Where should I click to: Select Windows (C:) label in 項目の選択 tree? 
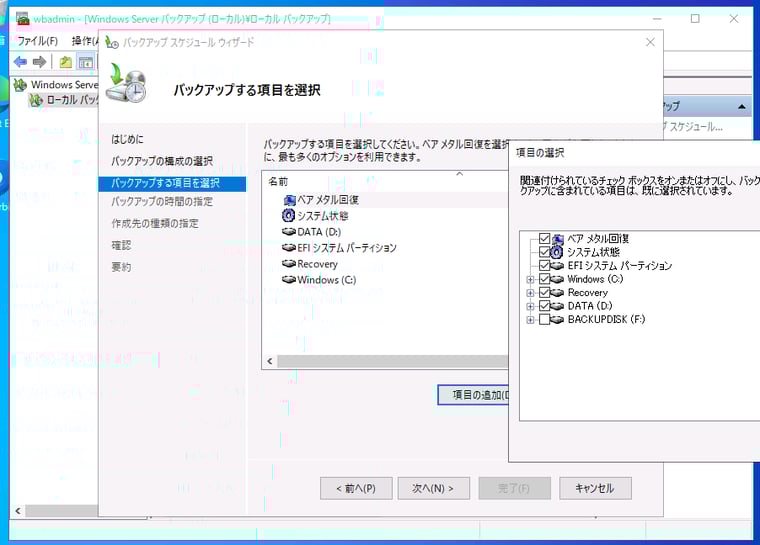[595, 279]
